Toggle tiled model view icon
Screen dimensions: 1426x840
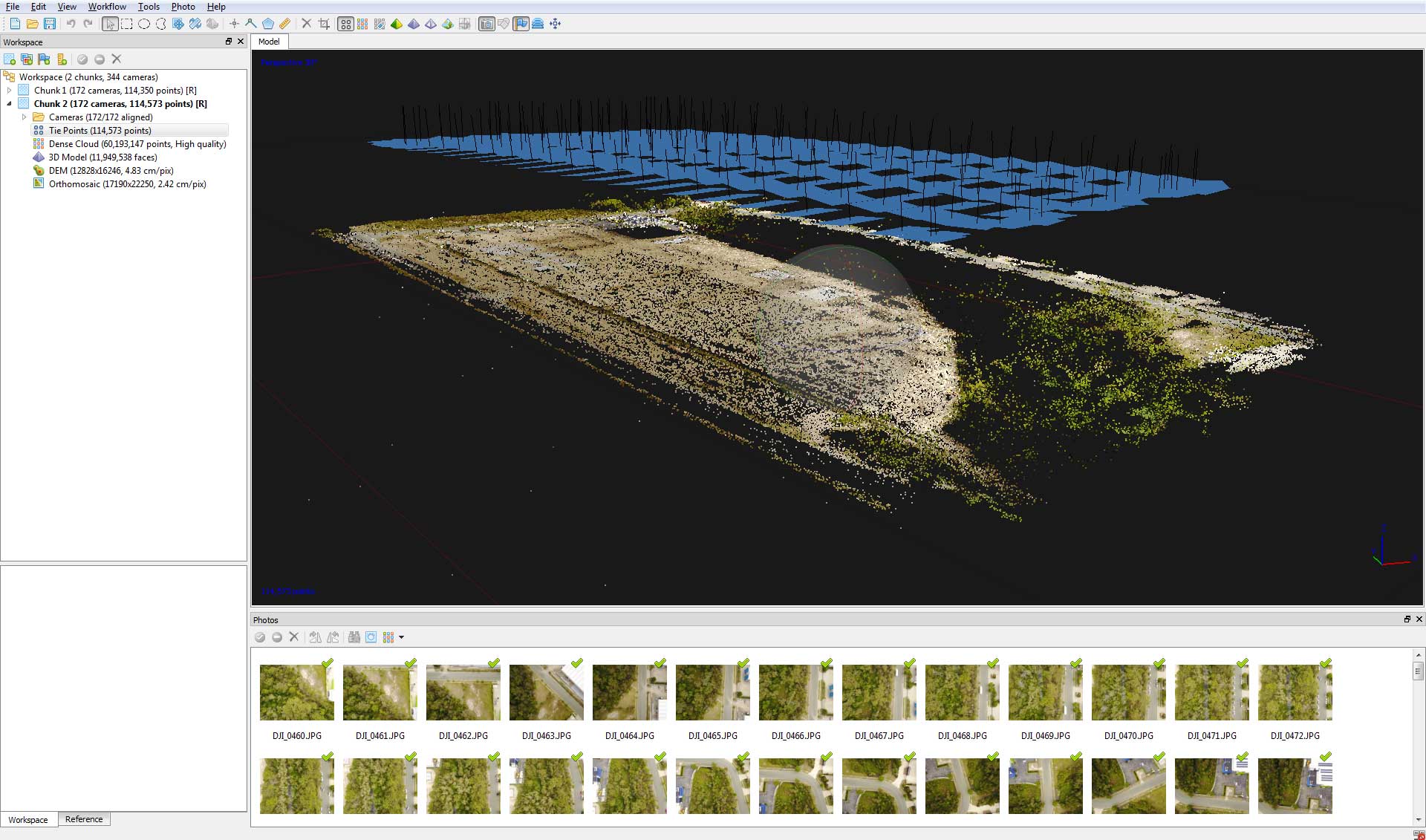(465, 24)
